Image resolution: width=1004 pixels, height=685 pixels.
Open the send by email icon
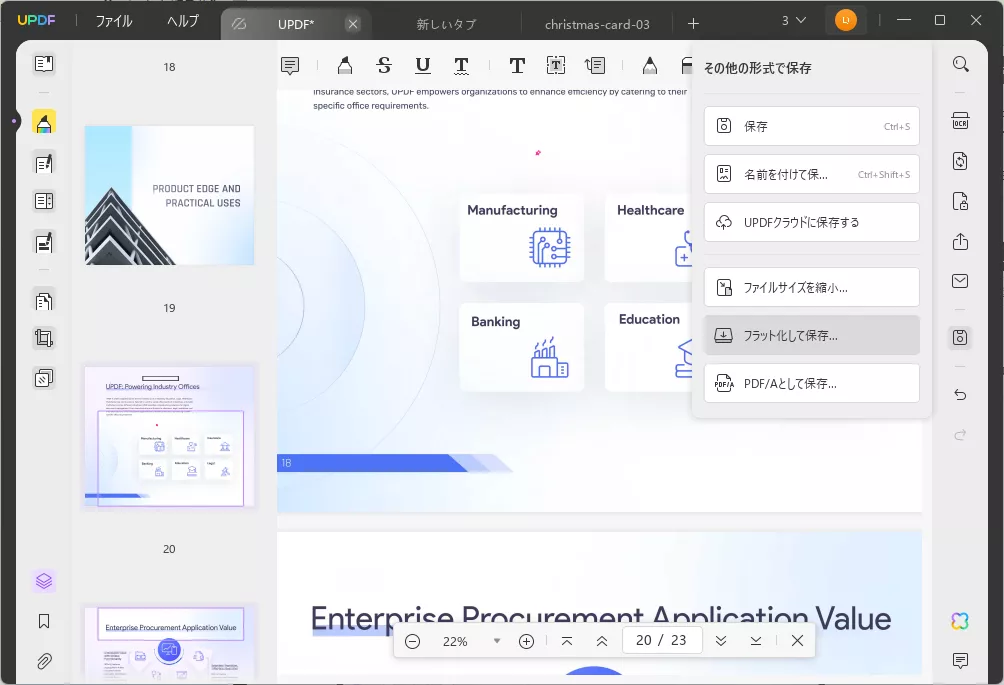point(960,281)
